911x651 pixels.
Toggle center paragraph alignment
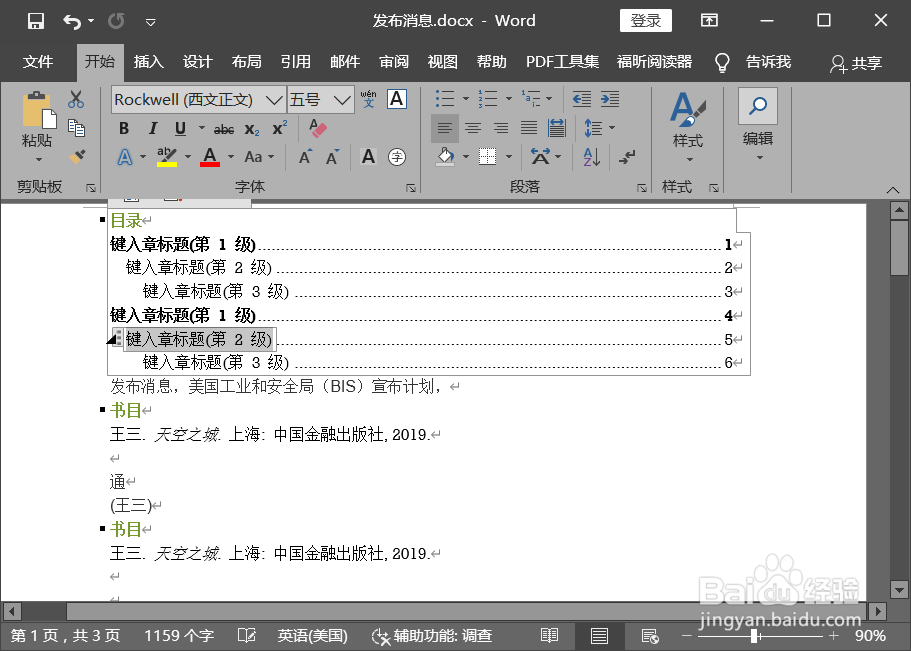point(472,128)
